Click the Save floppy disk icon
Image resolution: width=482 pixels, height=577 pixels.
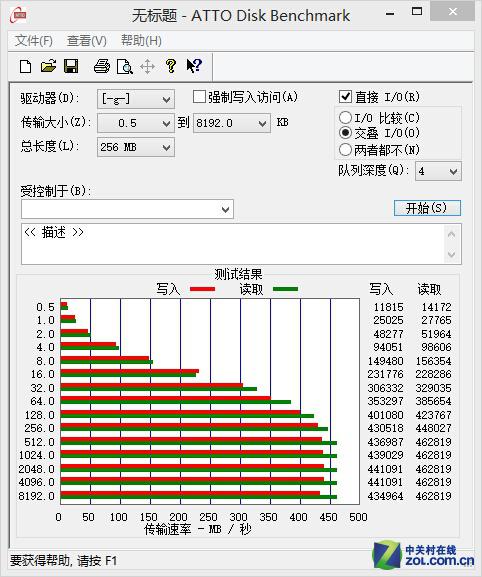(71, 66)
